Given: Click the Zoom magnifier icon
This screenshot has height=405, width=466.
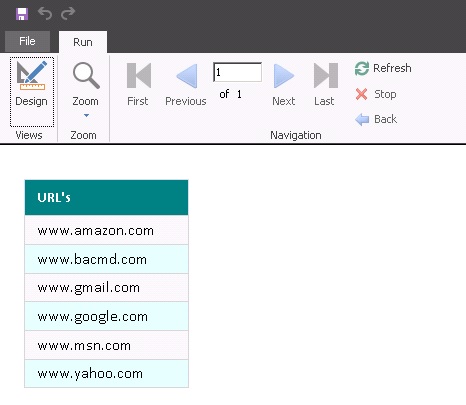Looking at the screenshot, I should tap(86, 76).
